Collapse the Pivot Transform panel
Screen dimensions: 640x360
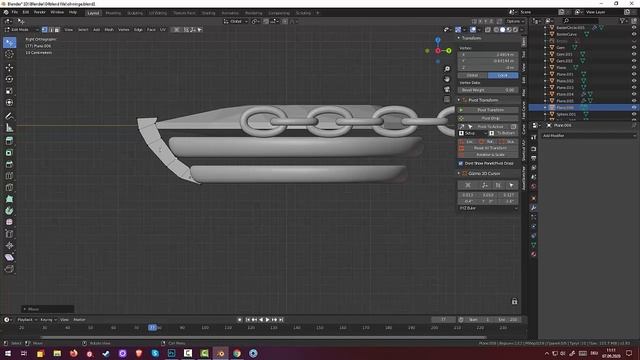pyautogui.click(x=483, y=100)
